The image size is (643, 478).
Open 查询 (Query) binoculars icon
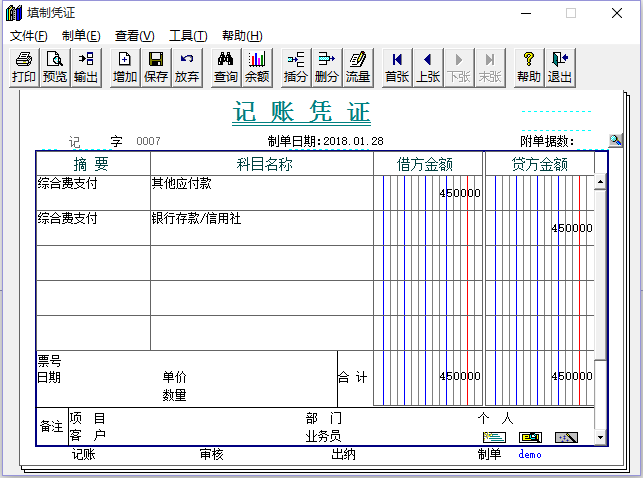pos(226,67)
